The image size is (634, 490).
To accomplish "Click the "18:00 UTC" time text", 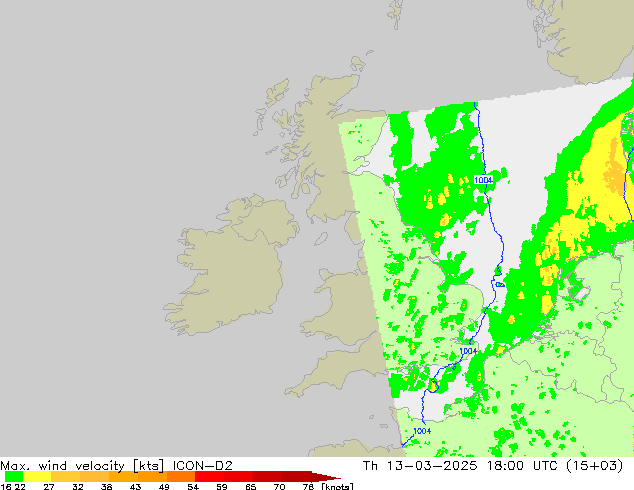I will (x=523, y=466).
